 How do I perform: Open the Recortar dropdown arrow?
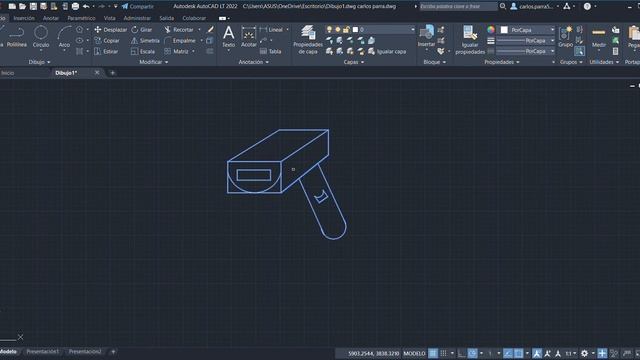pyautogui.click(x=200, y=30)
